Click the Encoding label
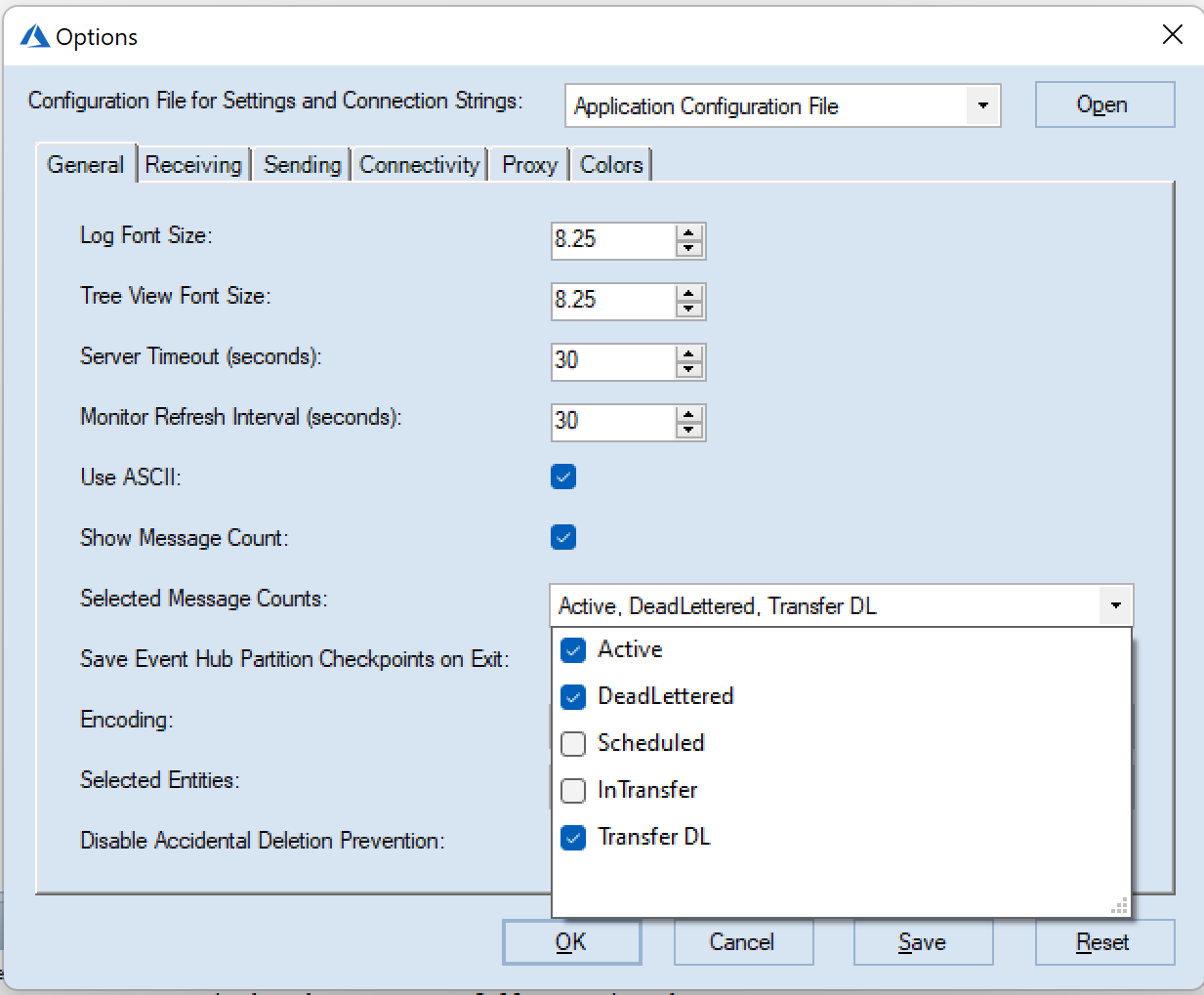This screenshot has height=995, width=1204. coord(127,720)
